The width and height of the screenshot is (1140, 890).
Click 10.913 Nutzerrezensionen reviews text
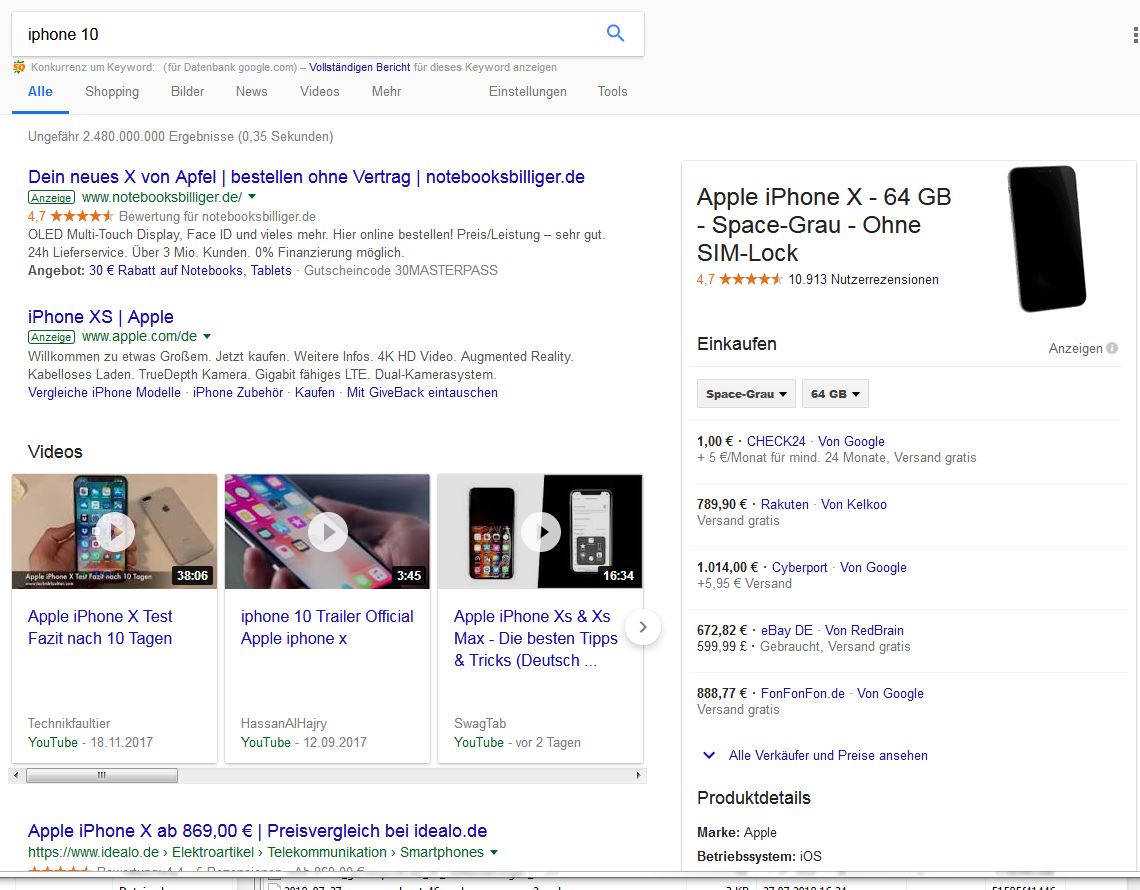tap(864, 280)
